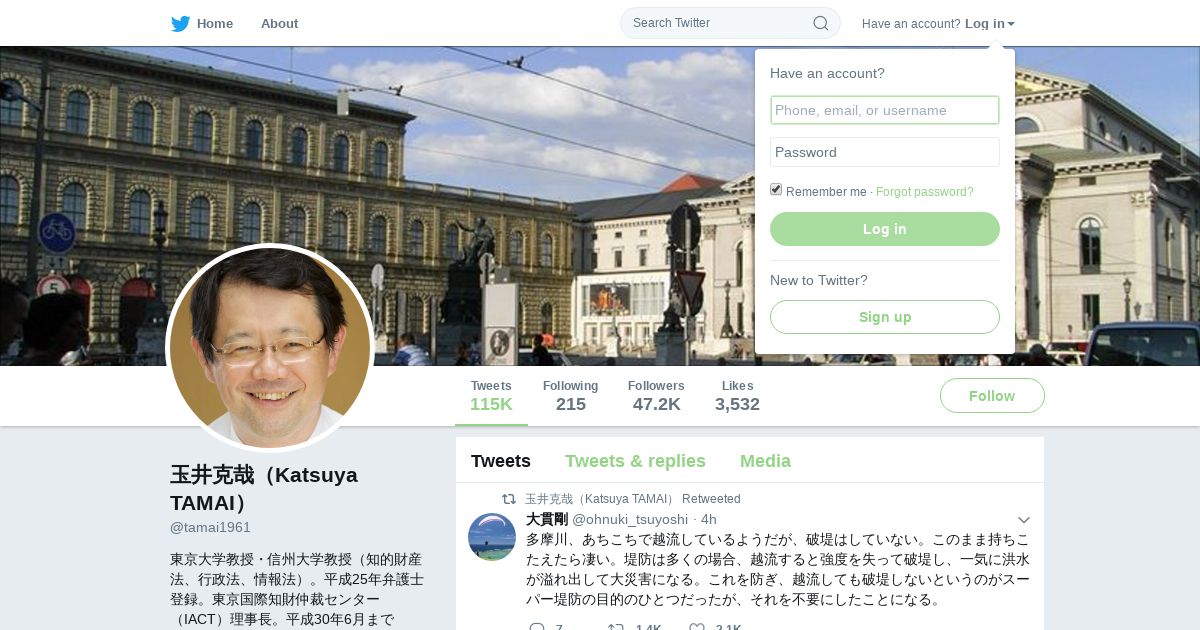Image resolution: width=1200 pixels, height=630 pixels.
Task: Open the Likes 3,532 tab
Action: pyautogui.click(x=737, y=396)
